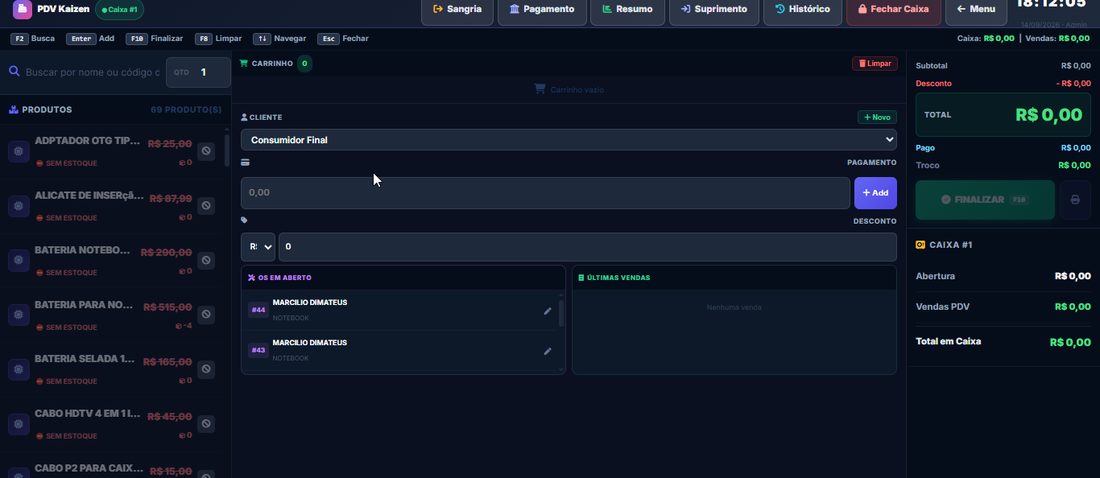Click the Produtos header icon
This screenshot has width=1100, height=478.
[13, 109]
